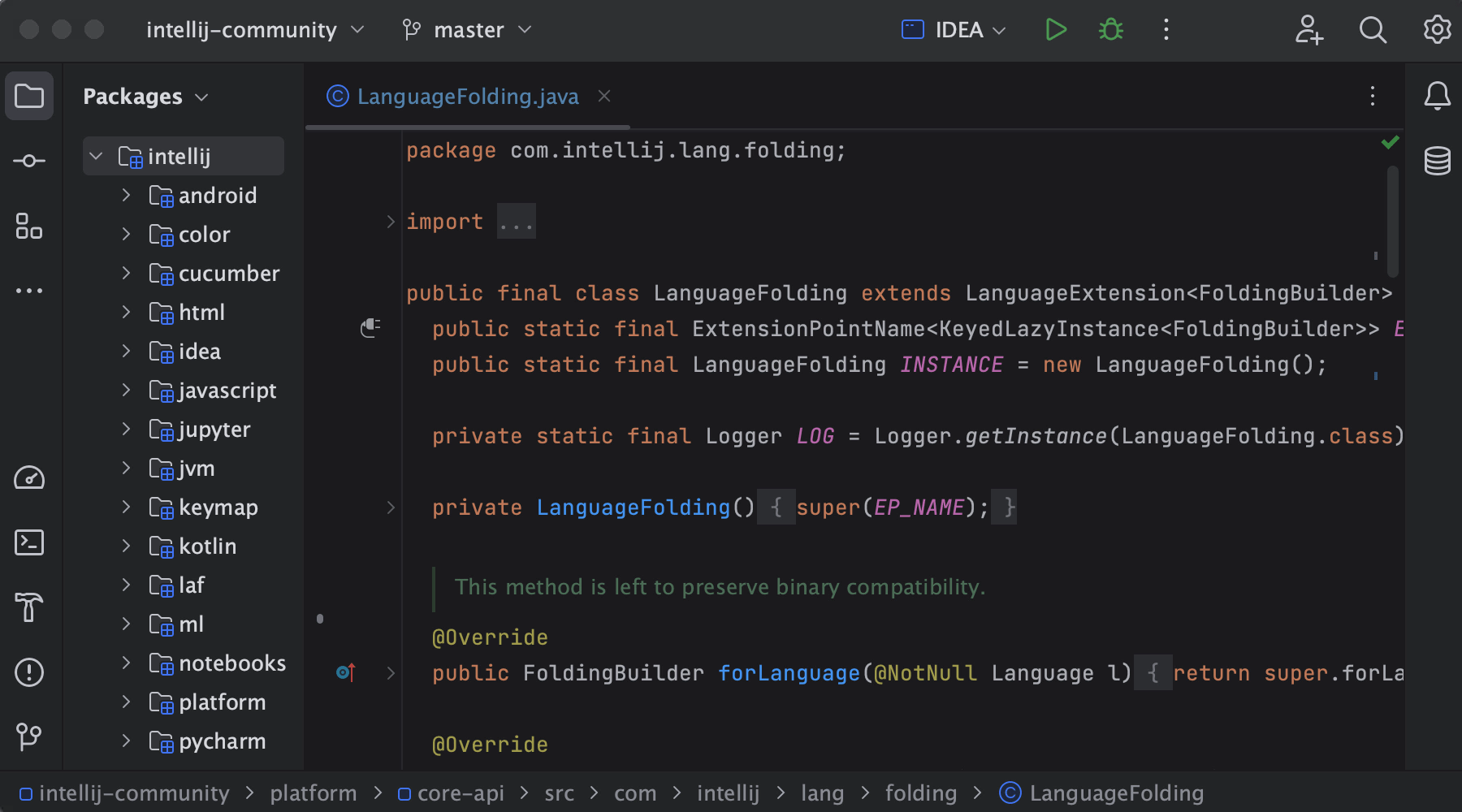Viewport: 1462px width, 812px height.
Task: Open Packages view selector dropdown
Action: pos(146,97)
